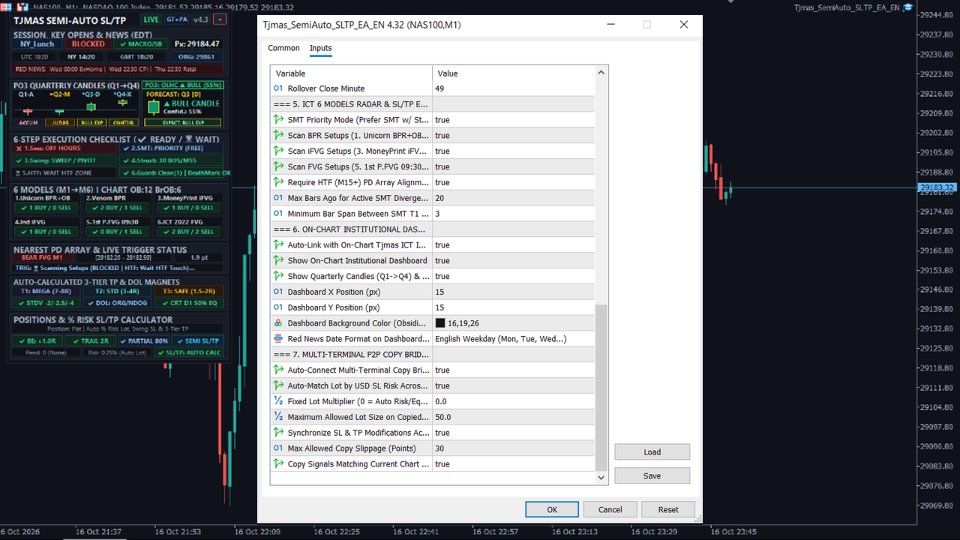Click the integer icon for Minimum Bar Span SMT
960x540 pixels.
pyautogui.click(x=278, y=214)
